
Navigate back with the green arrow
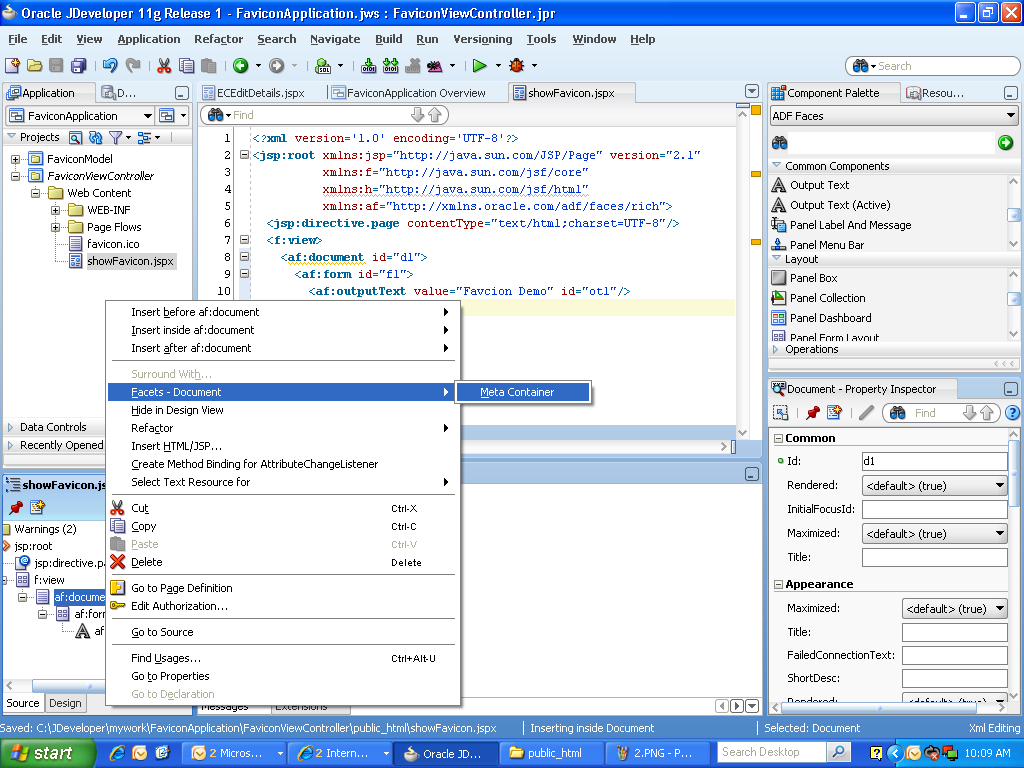pos(240,64)
